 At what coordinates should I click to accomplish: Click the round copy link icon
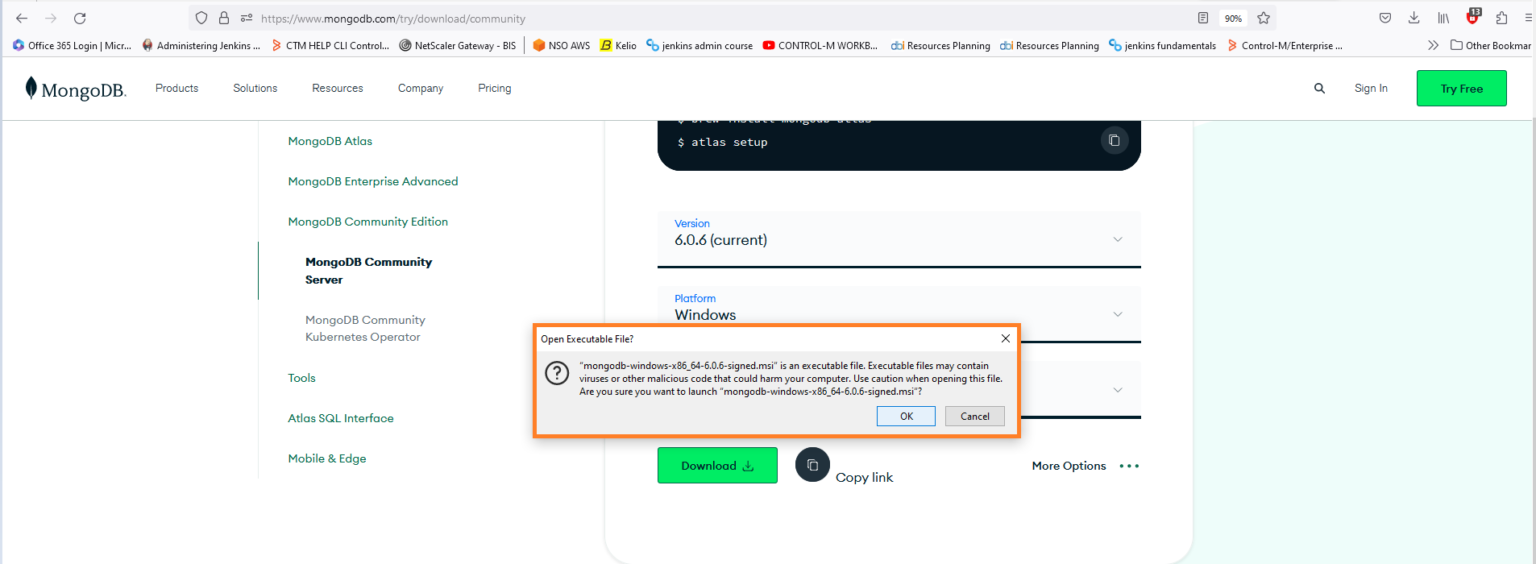[x=812, y=465]
